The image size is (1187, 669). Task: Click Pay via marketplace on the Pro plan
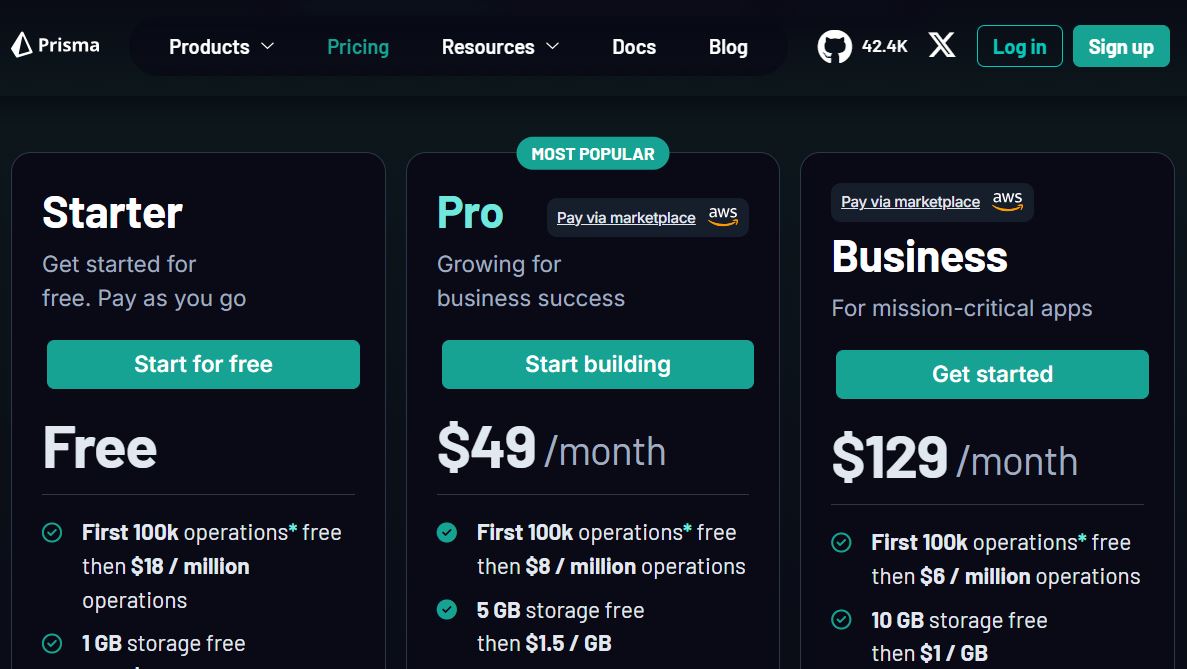(626, 217)
